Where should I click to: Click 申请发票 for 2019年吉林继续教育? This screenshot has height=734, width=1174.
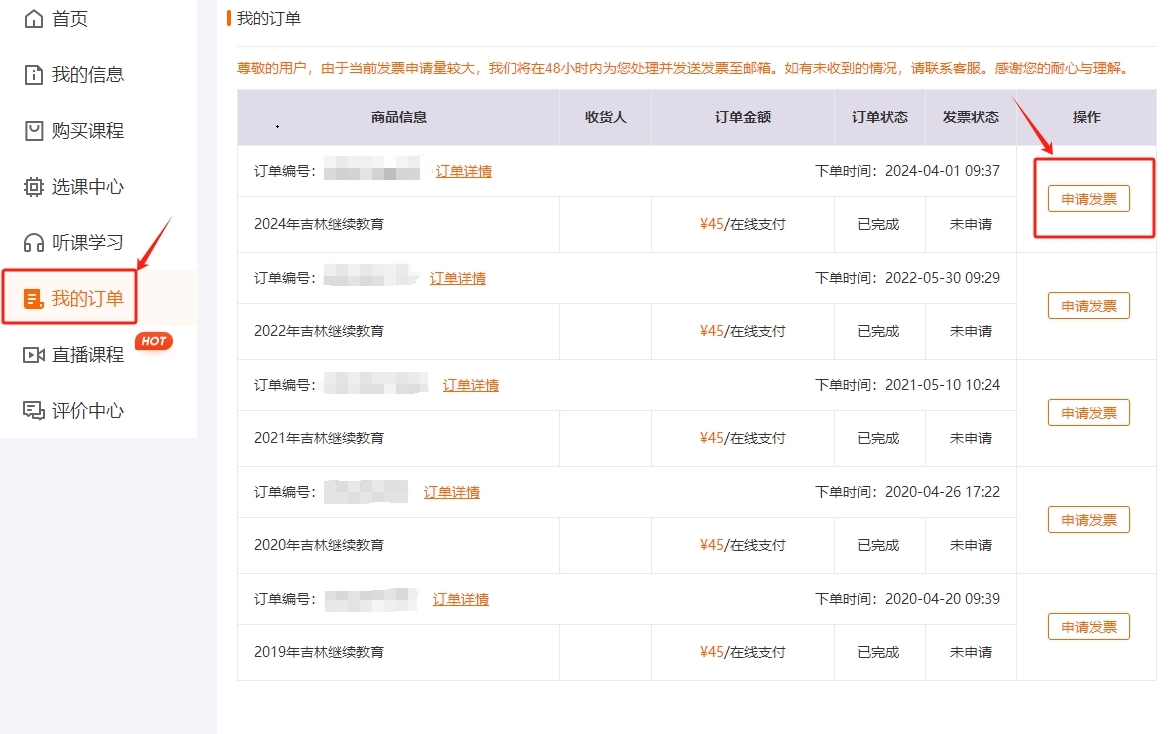pyautogui.click(x=1088, y=627)
